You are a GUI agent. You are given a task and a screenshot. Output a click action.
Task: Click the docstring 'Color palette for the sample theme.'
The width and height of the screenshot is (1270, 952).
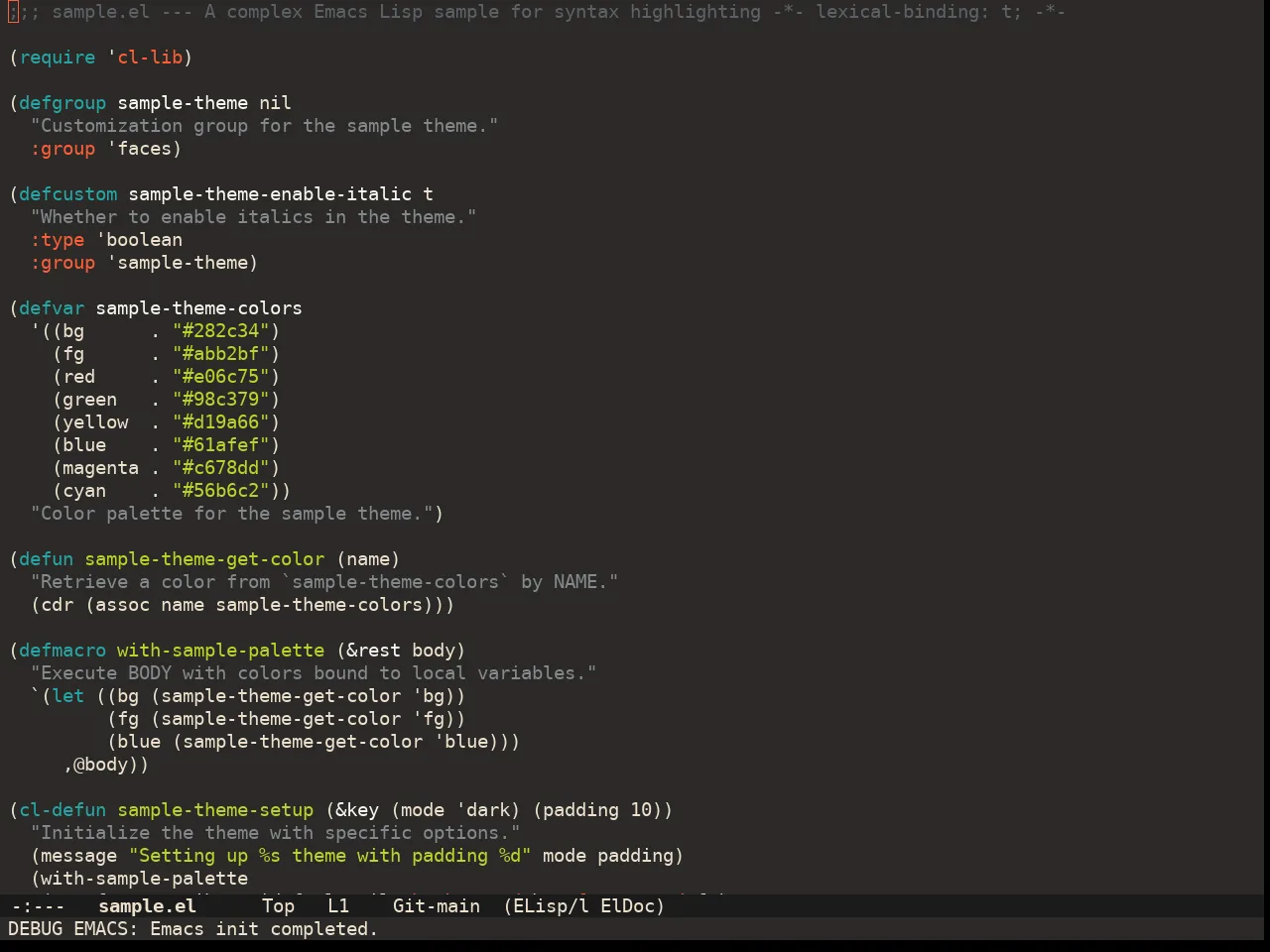[232, 514]
